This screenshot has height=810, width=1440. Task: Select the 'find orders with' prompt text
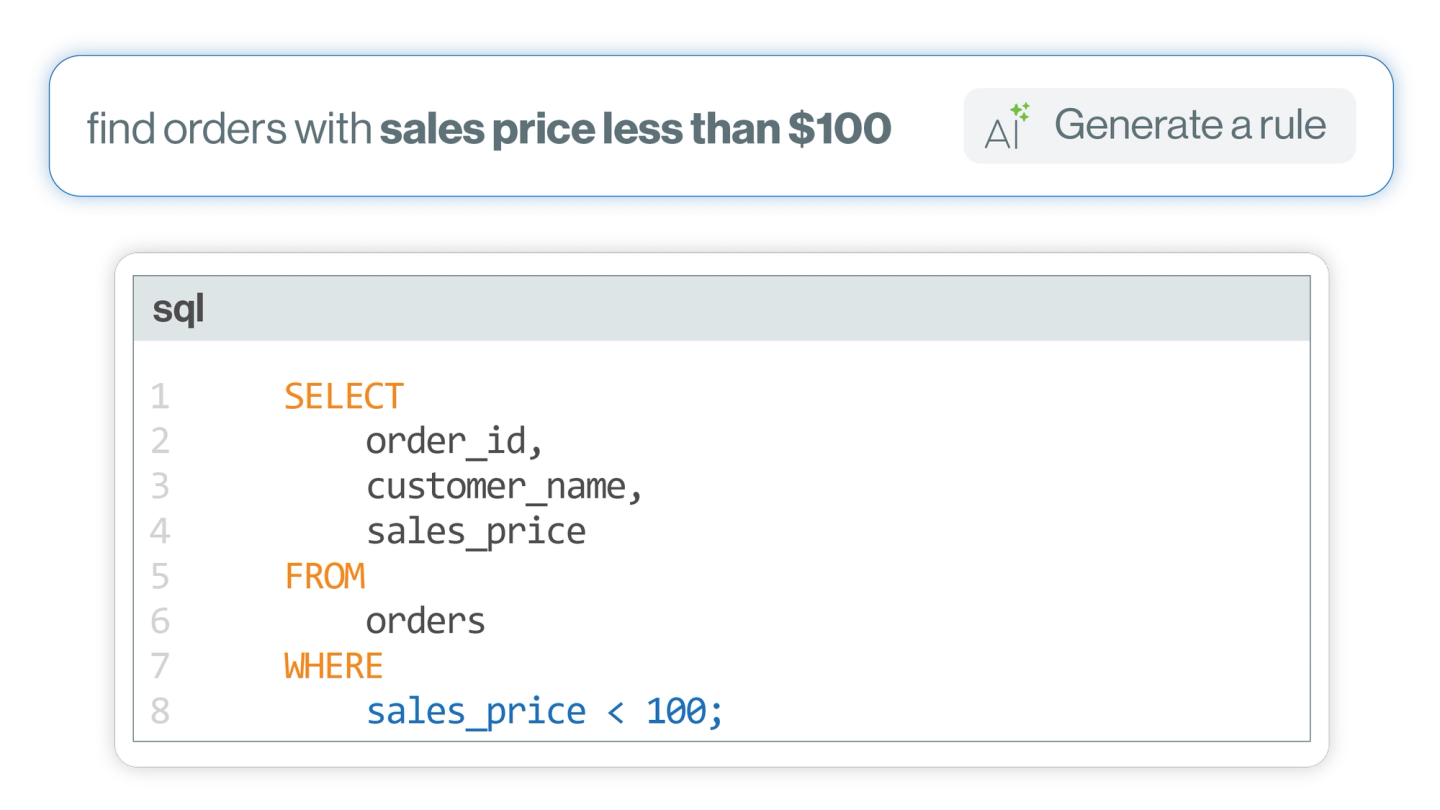click(229, 129)
